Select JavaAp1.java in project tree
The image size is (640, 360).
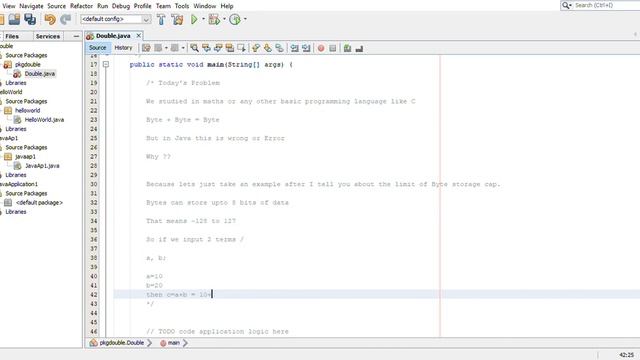coord(42,166)
